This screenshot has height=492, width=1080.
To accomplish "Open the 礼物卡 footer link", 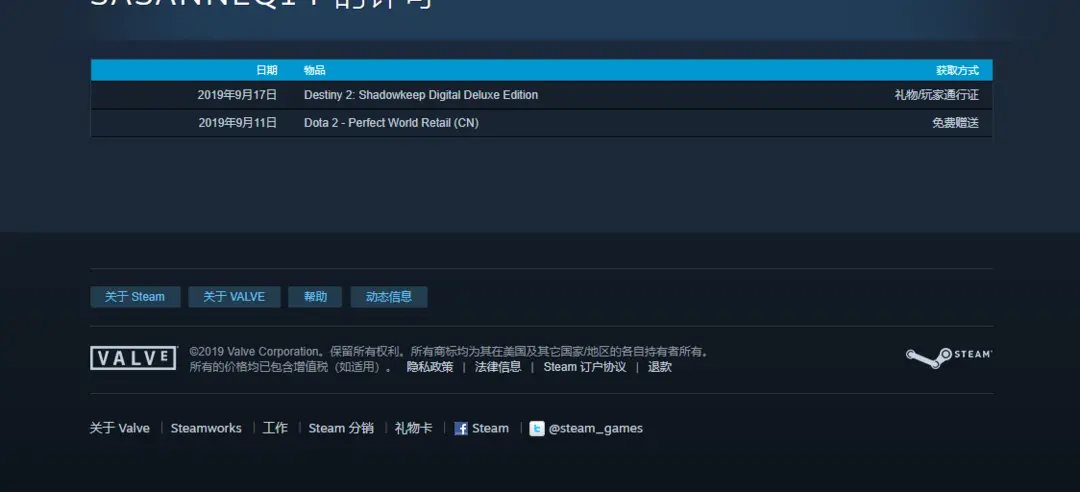I will tap(413, 429).
